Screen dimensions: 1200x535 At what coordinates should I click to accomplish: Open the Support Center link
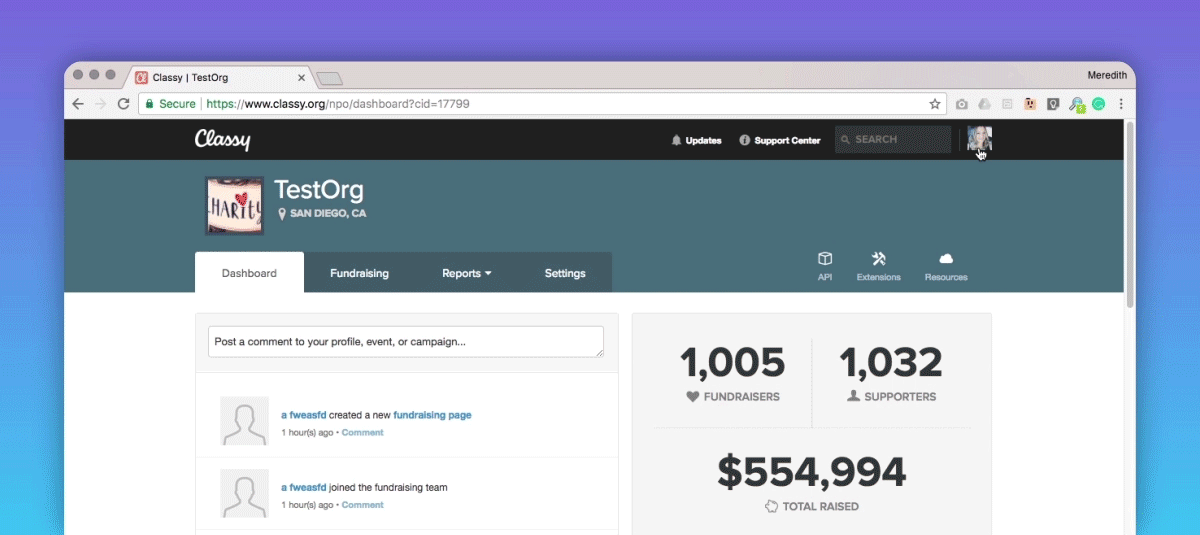click(x=780, y=140)
